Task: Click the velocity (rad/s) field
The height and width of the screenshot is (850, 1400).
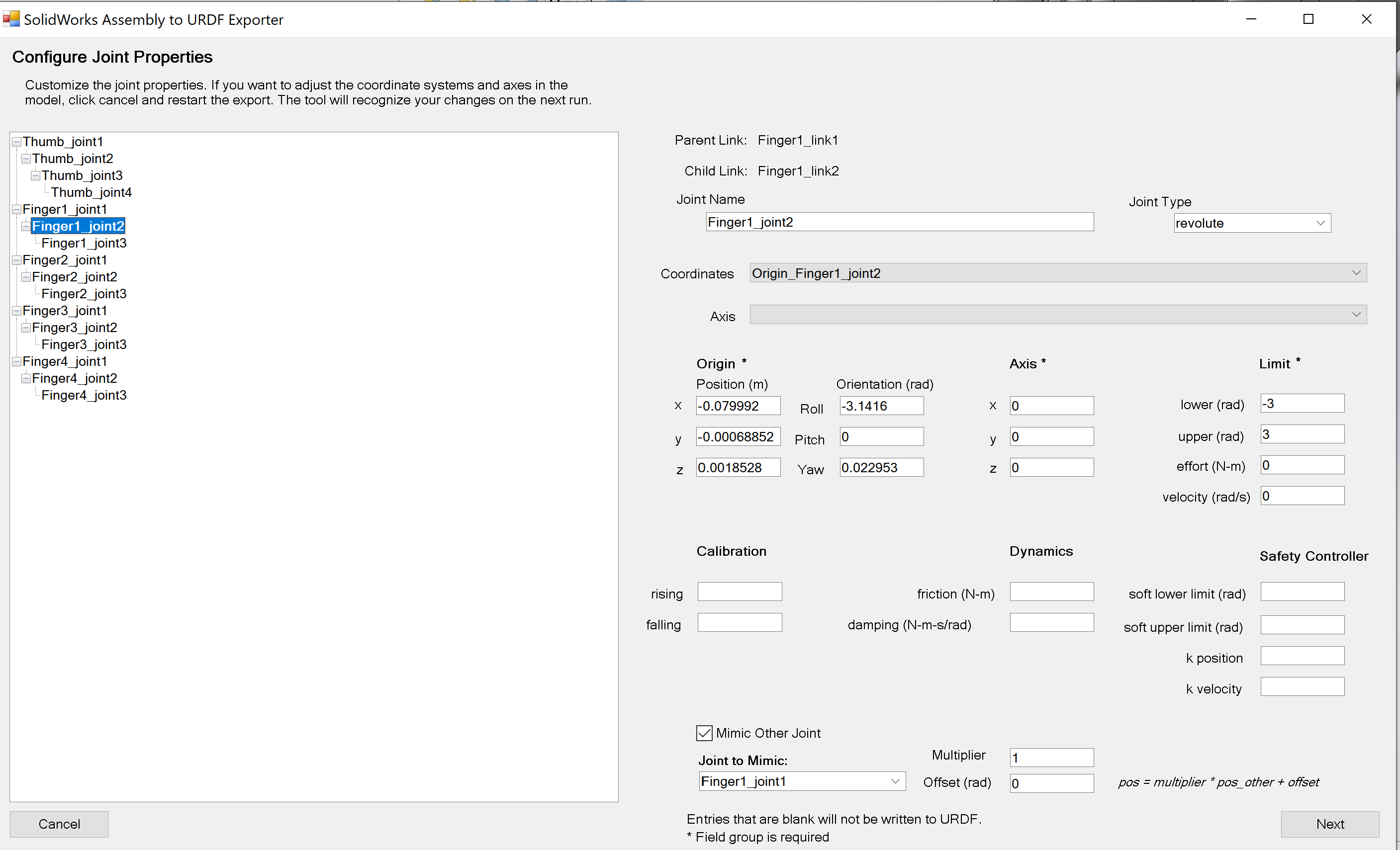Action: 1302,496
